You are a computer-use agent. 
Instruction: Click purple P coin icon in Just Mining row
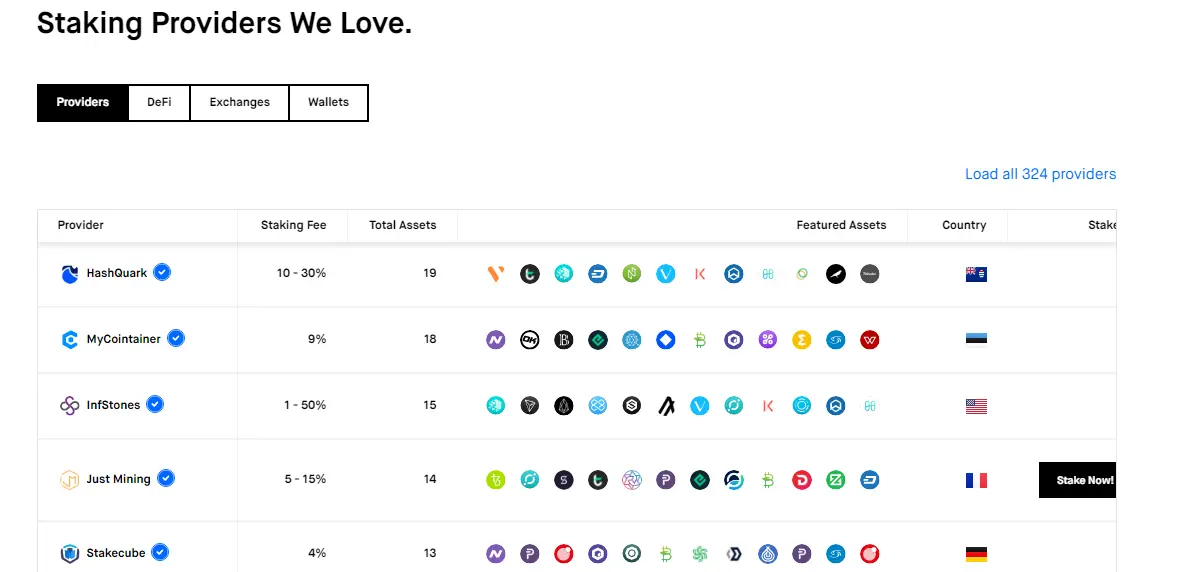click(666, 479)
